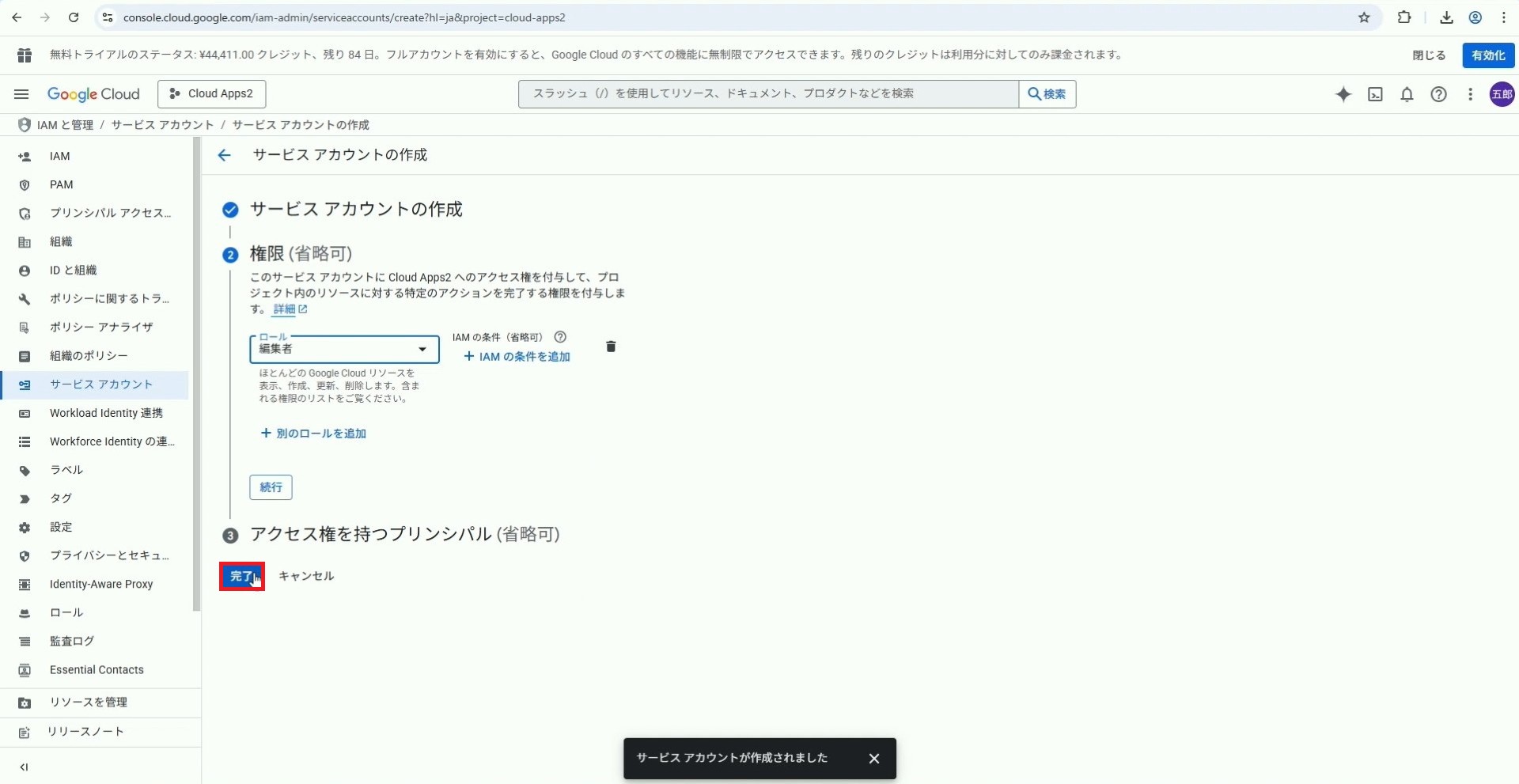Viewport: 1519px width, 784px height.
Task: Click IAM condition help tooltip icon
Action: click(560, 337)
